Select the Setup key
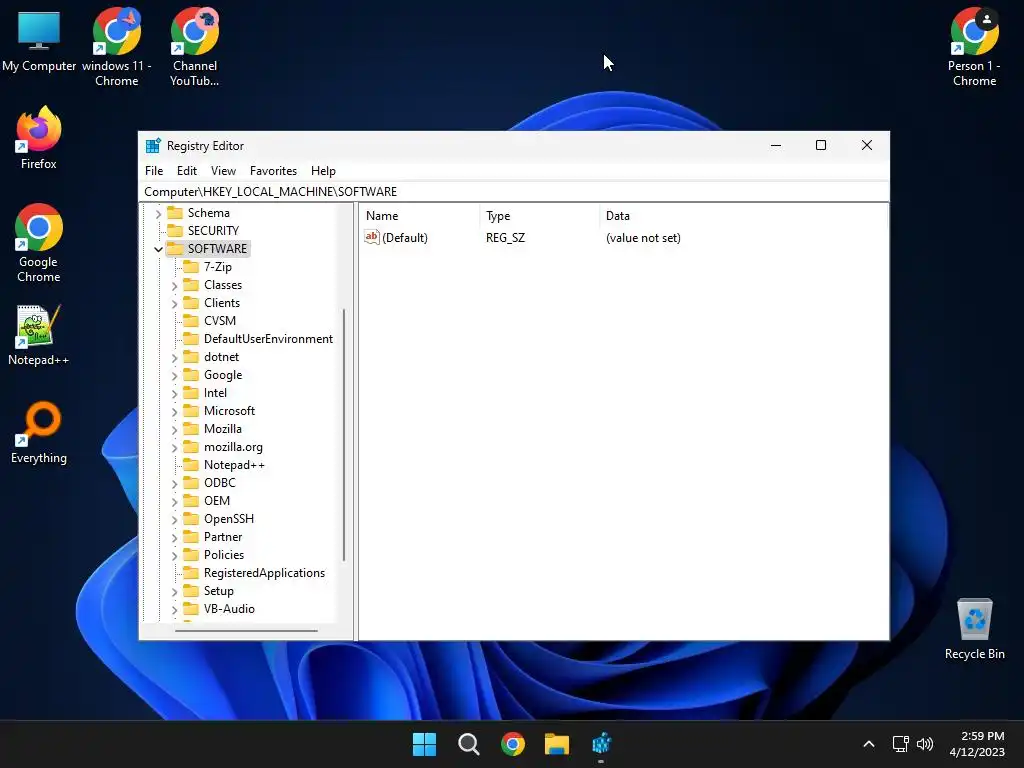 pyautogui.click(x=219, y=591)
